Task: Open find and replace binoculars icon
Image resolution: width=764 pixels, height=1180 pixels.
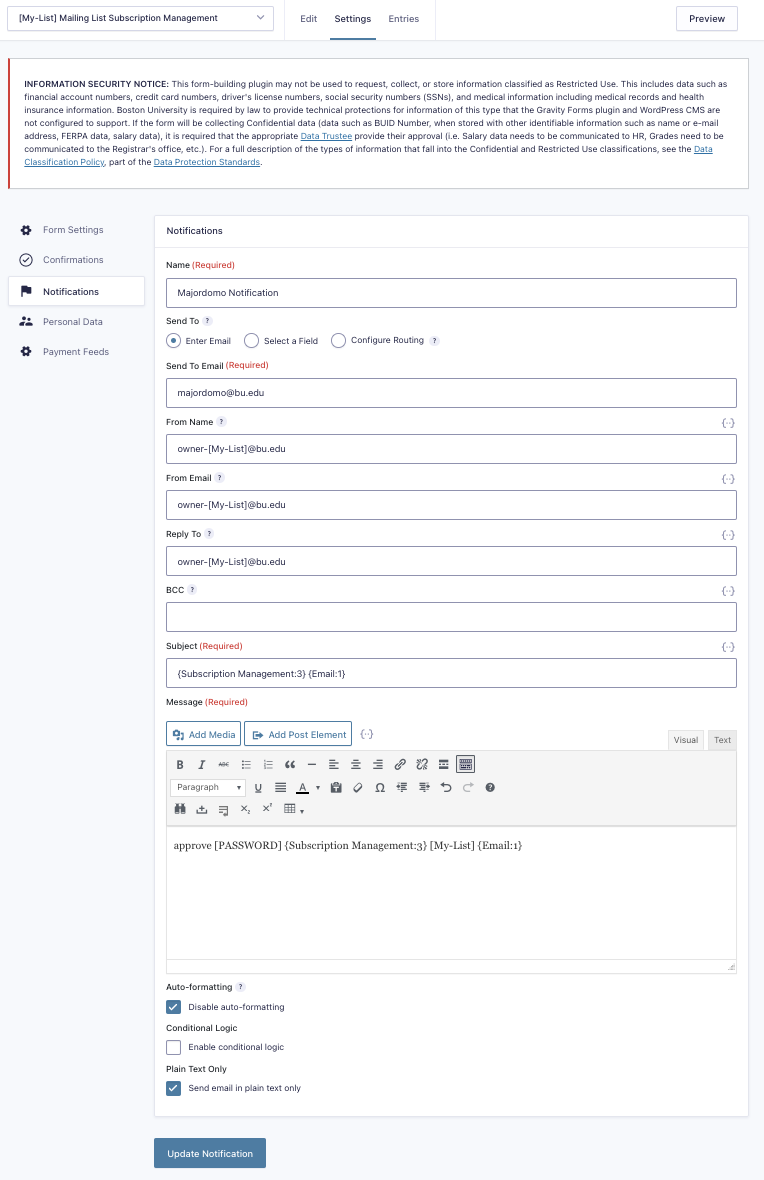Action: click(180, 810)
